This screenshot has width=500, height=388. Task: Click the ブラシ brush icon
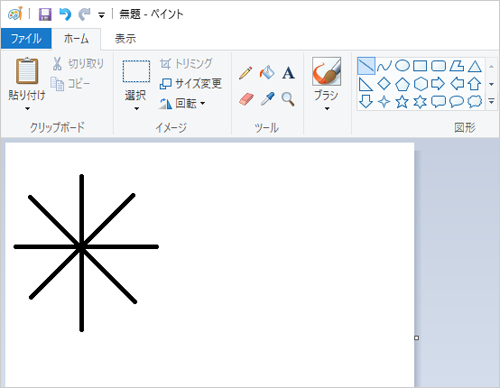(x=326, y=71)
